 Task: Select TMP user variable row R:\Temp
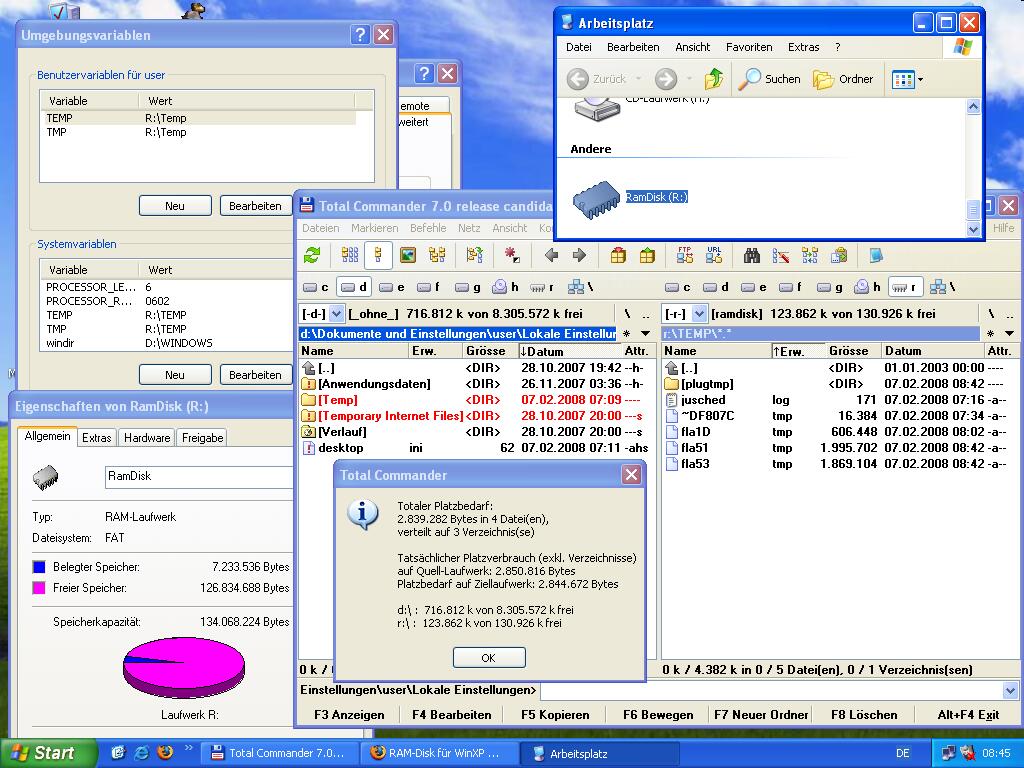point(200,132)
